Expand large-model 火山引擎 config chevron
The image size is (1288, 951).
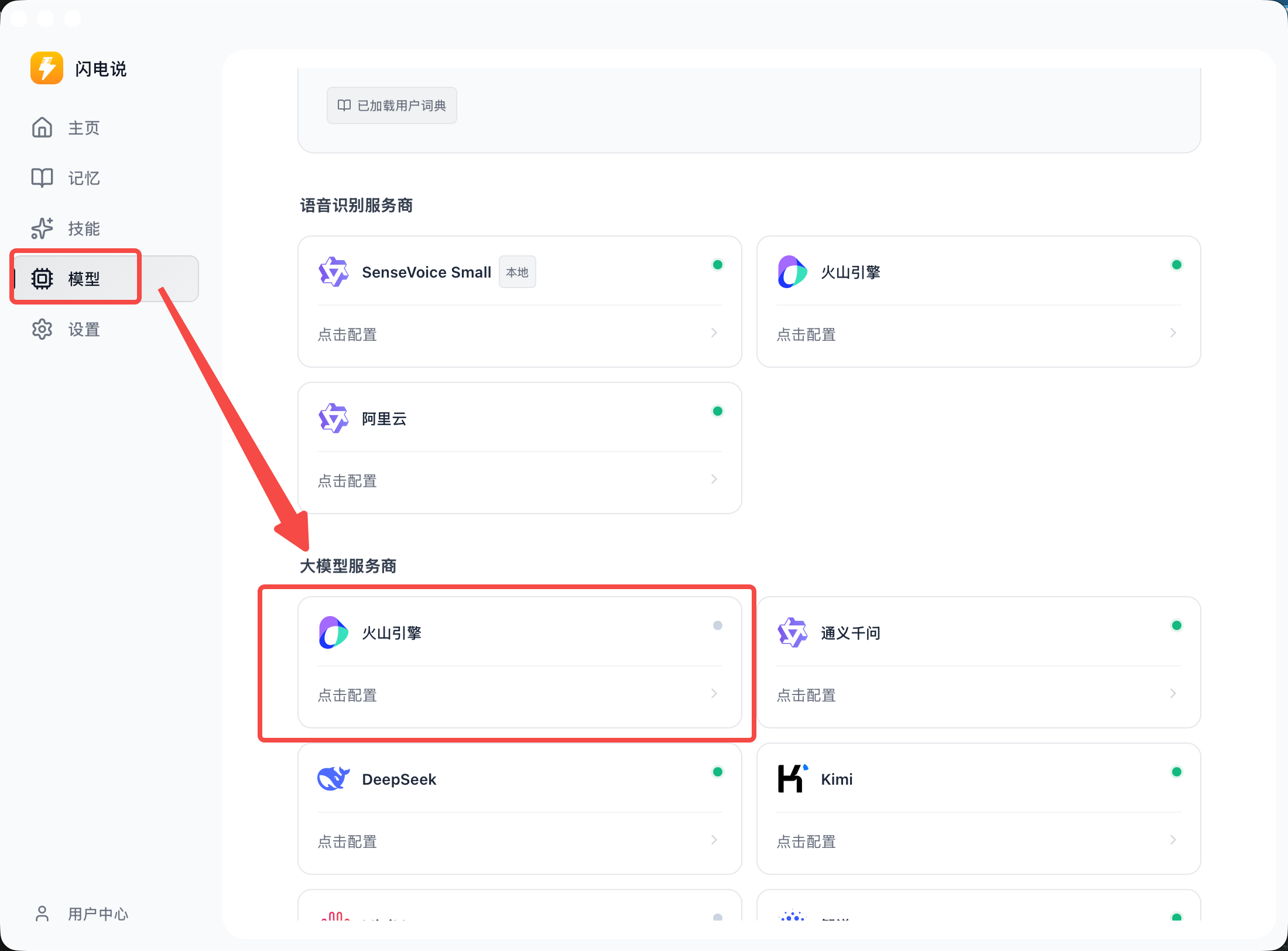coord(714,693)
